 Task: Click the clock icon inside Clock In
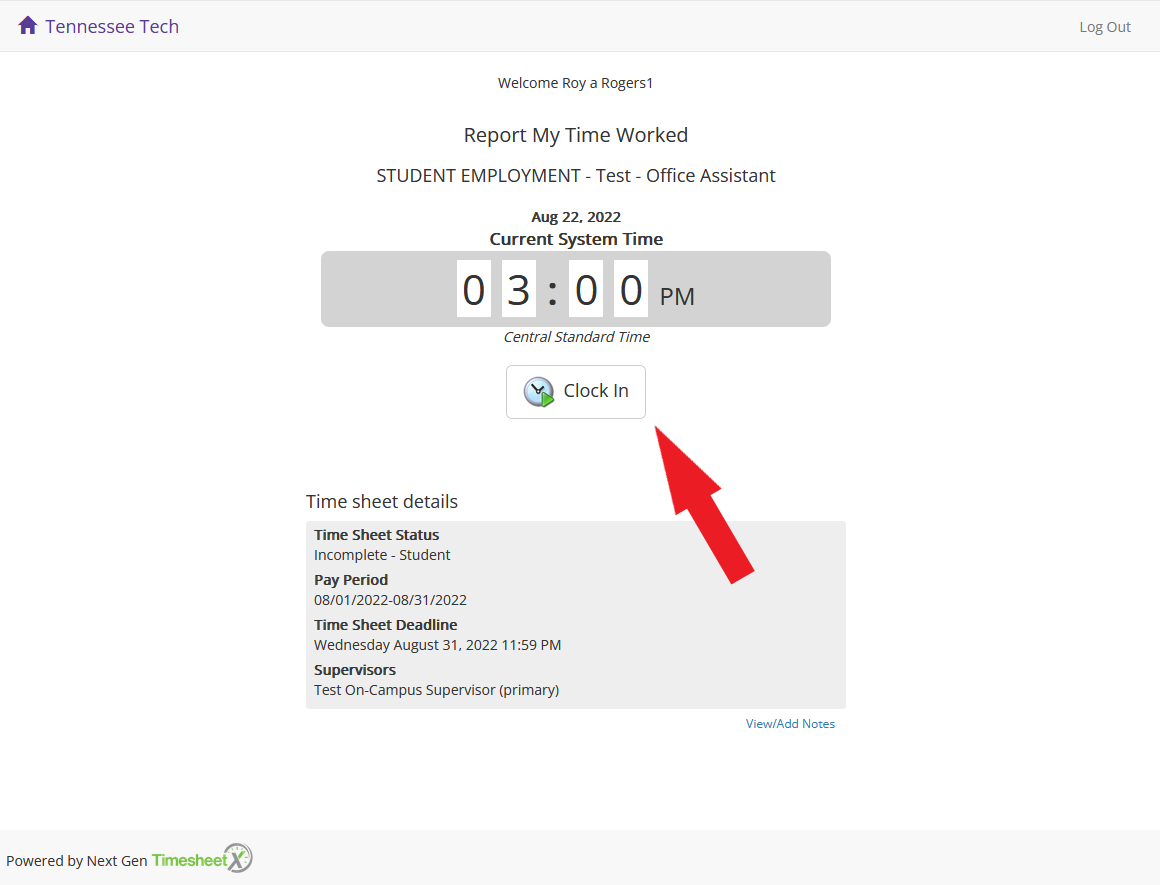pos(539,392)
